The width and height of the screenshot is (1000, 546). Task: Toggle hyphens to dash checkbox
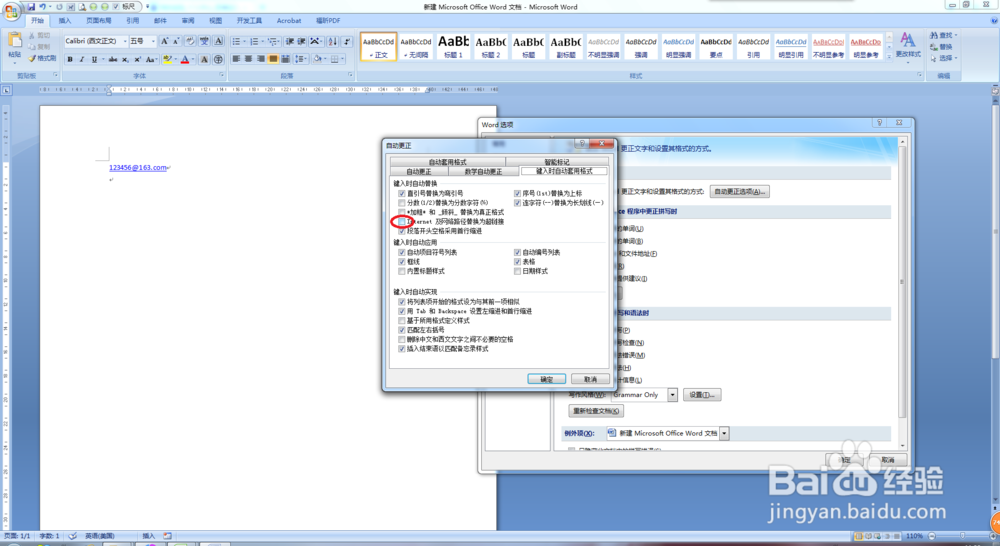pos(517,203)
